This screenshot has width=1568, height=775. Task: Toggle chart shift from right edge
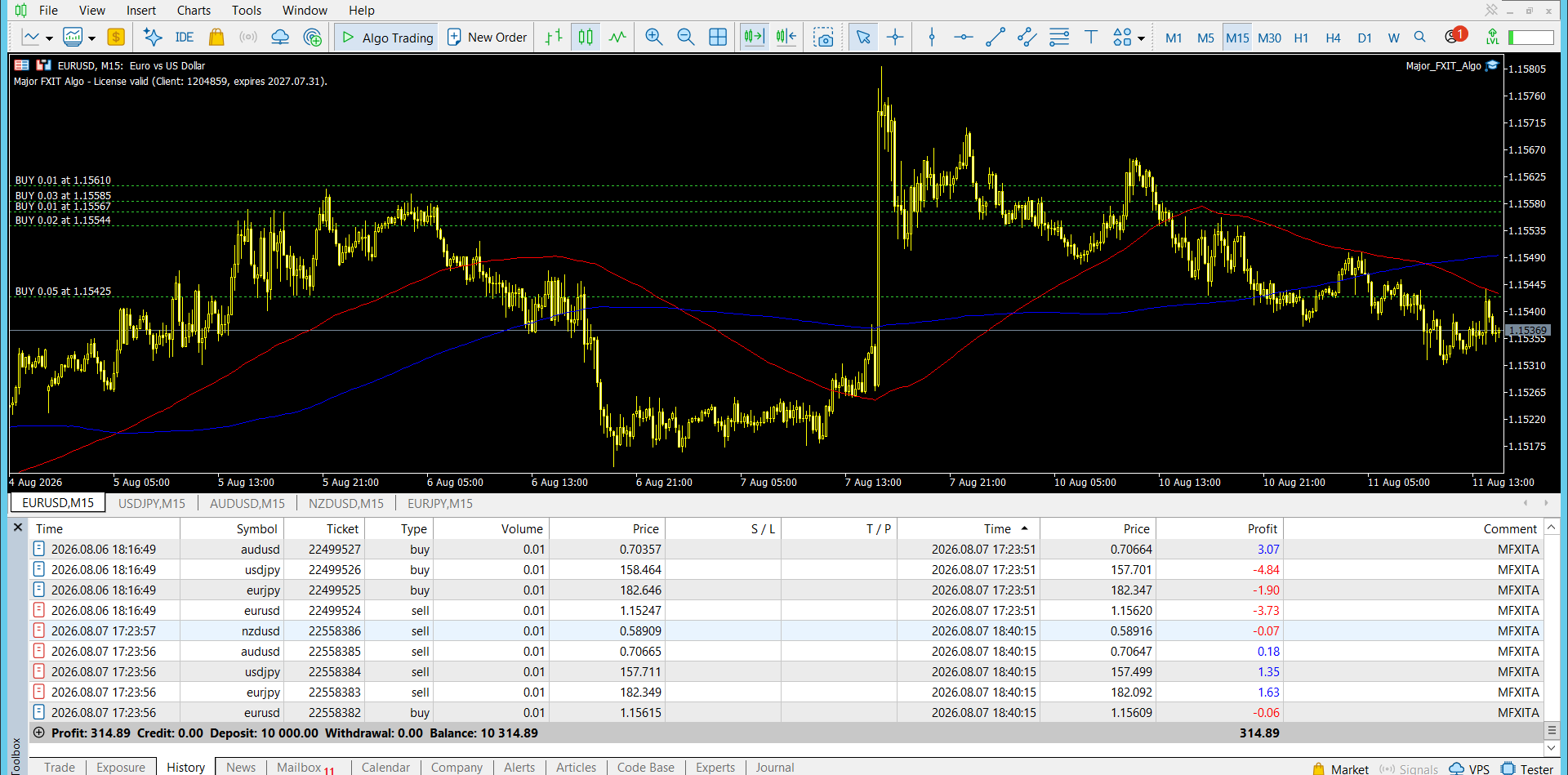point(786,37)
